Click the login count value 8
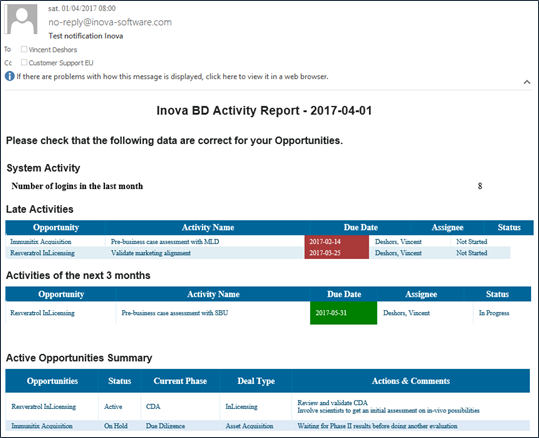The height and width of the screenshot is (438, 539). pos(480,186)
